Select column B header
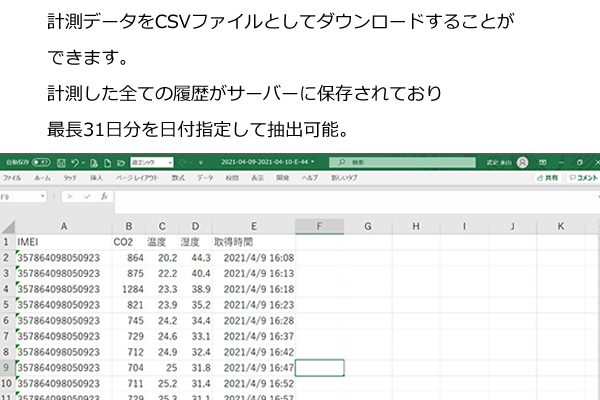Screen dimensions: 600x400 coord(129,227)
